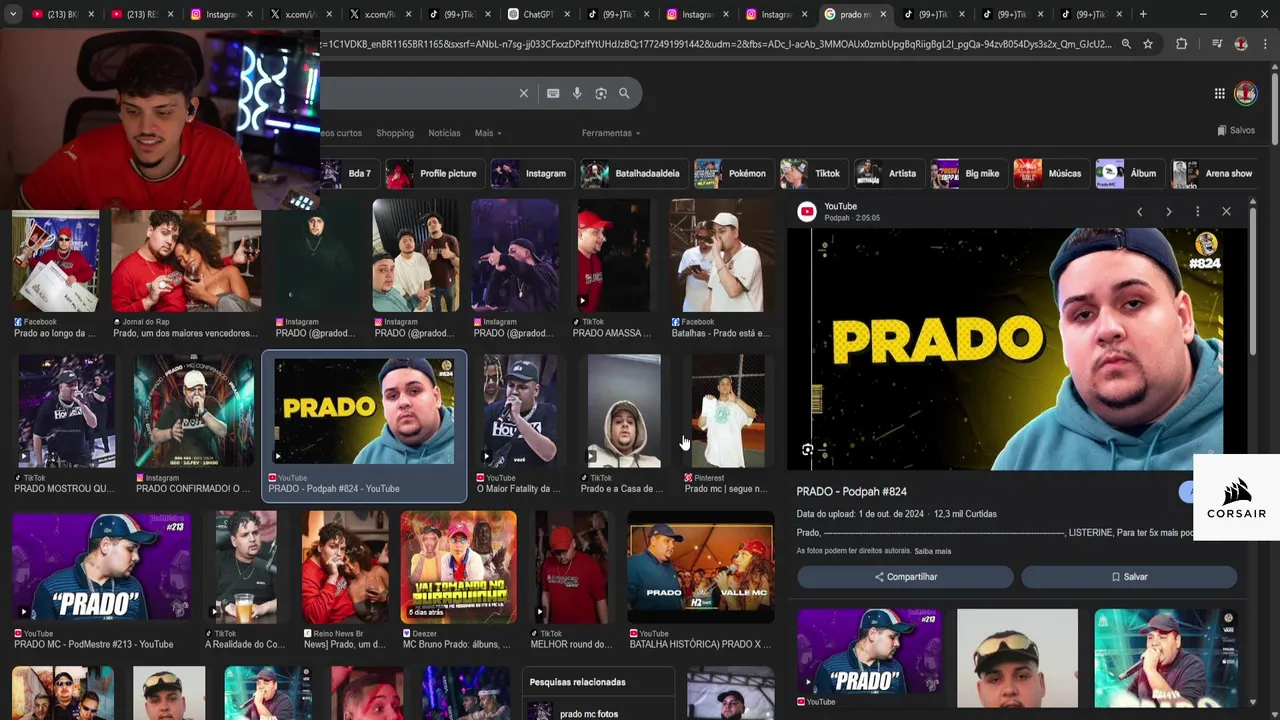Image resolution: width=1280 pixels, height=720 pixels.
Task: Close the image preview panel
Action: coord(1226,211)
